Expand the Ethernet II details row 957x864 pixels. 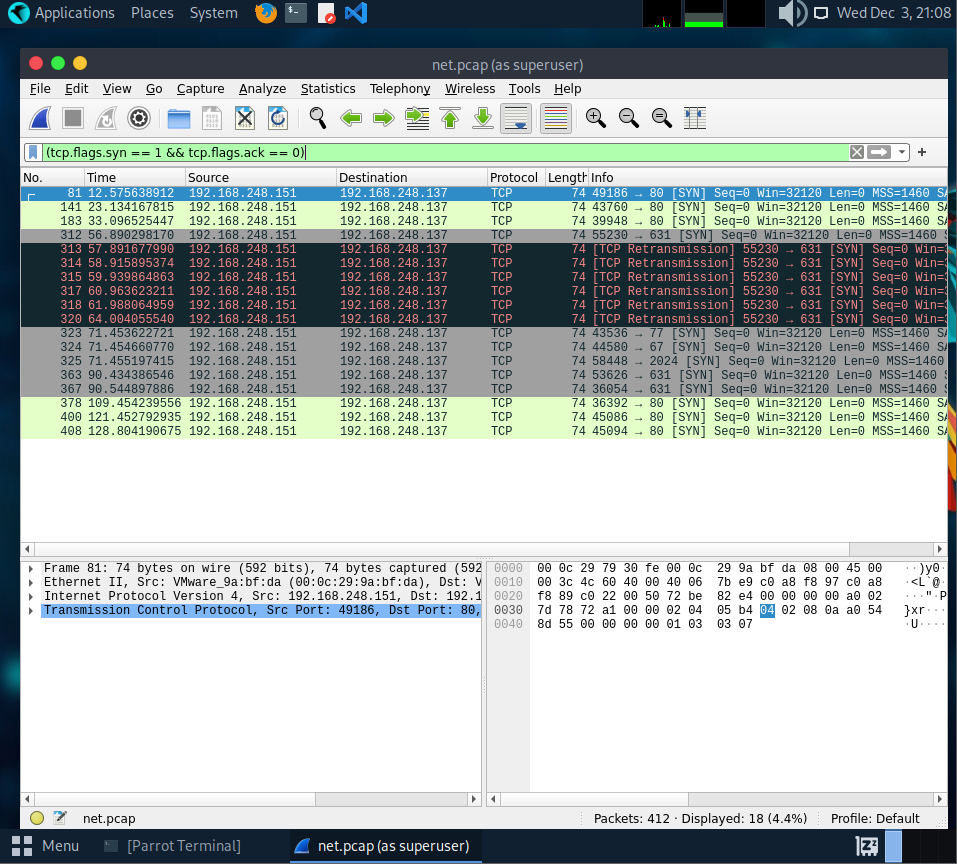pyautogui.click(x=32, y=582)
